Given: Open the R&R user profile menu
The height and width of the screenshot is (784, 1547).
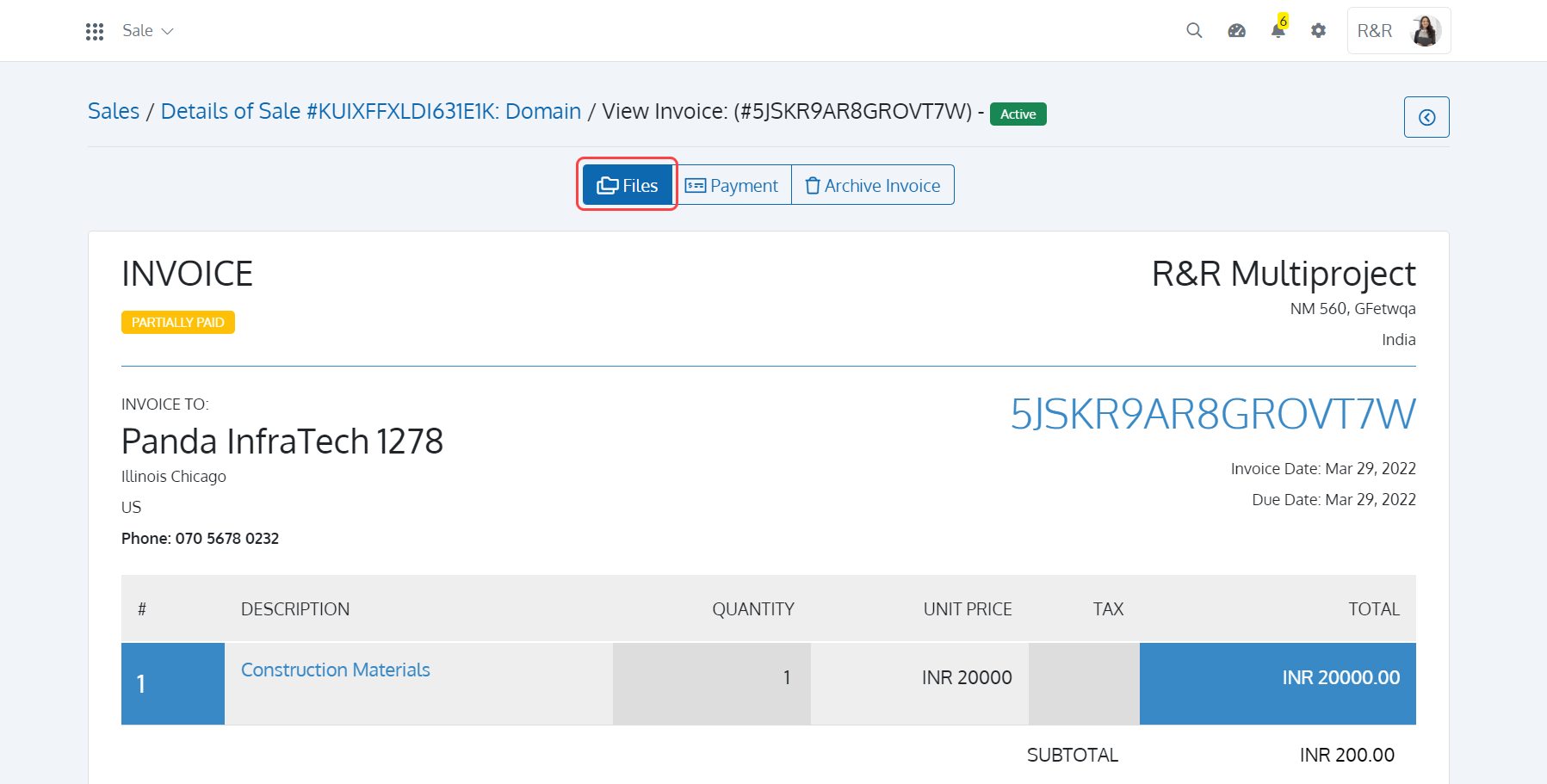Looking at the screenshot, I should click(1399, 31).
